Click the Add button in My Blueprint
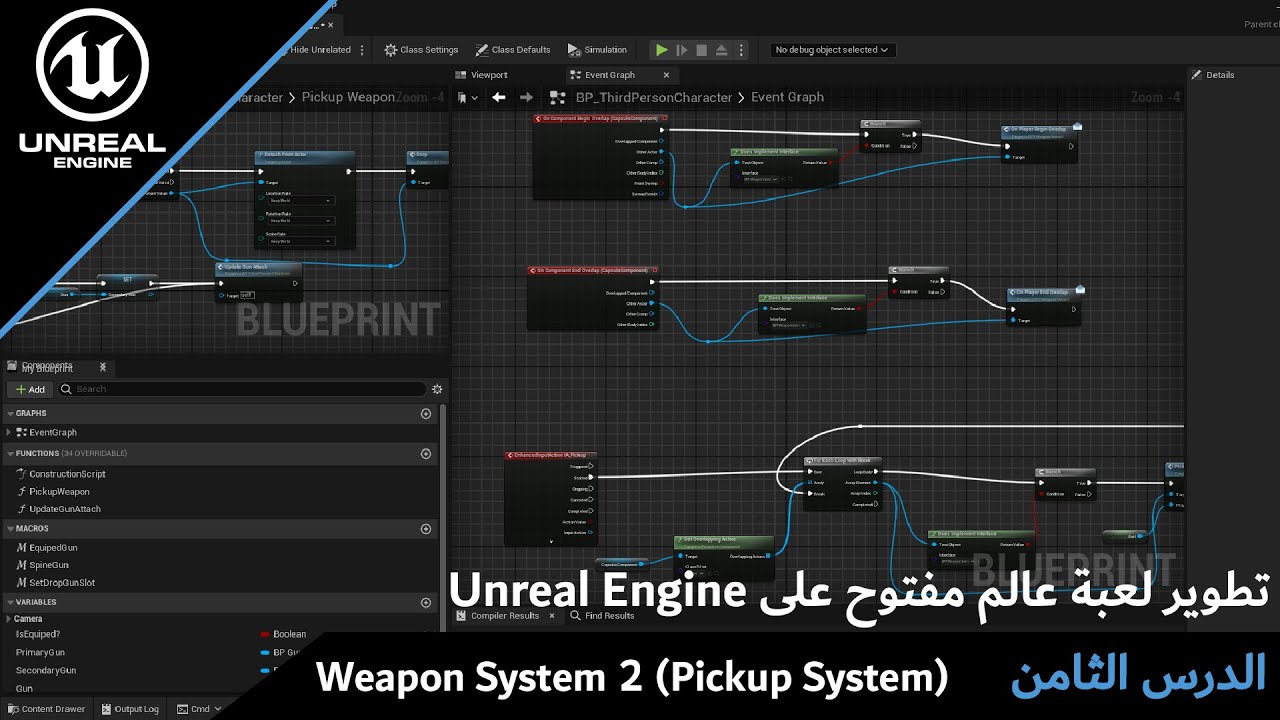 pos(30,389)
